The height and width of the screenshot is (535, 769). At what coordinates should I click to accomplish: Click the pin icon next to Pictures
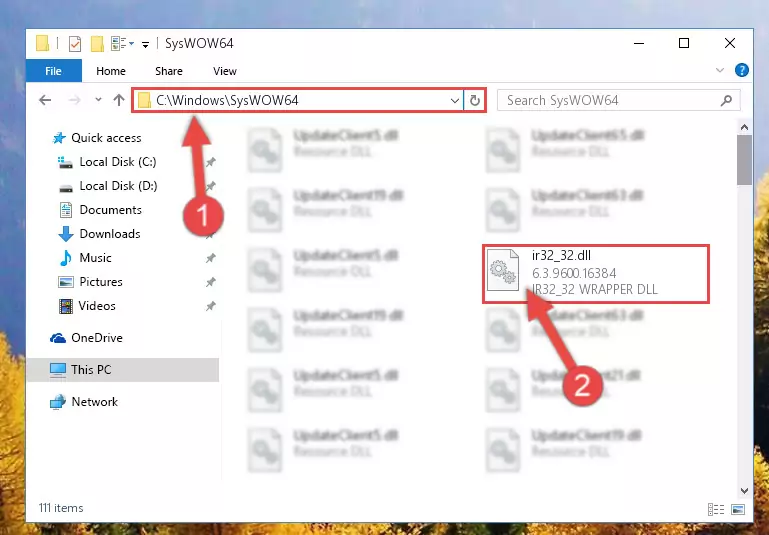(210, 282)
